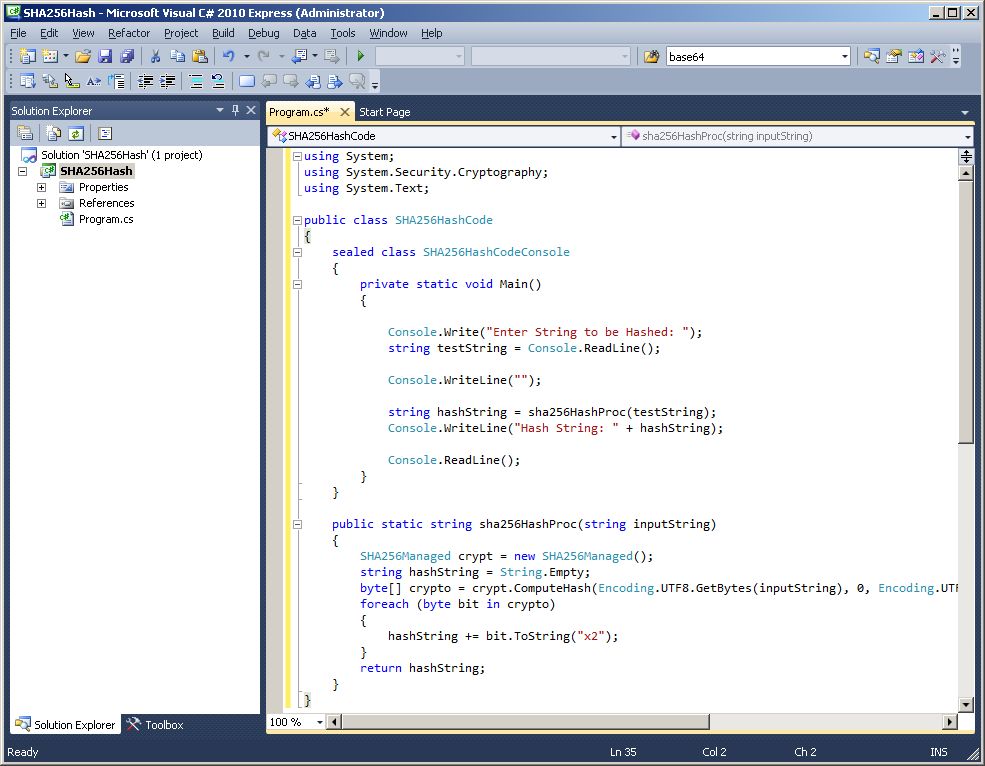985x766 pixels.
Task: Click the Open File folder icon
Action: [x=83, y=57]
